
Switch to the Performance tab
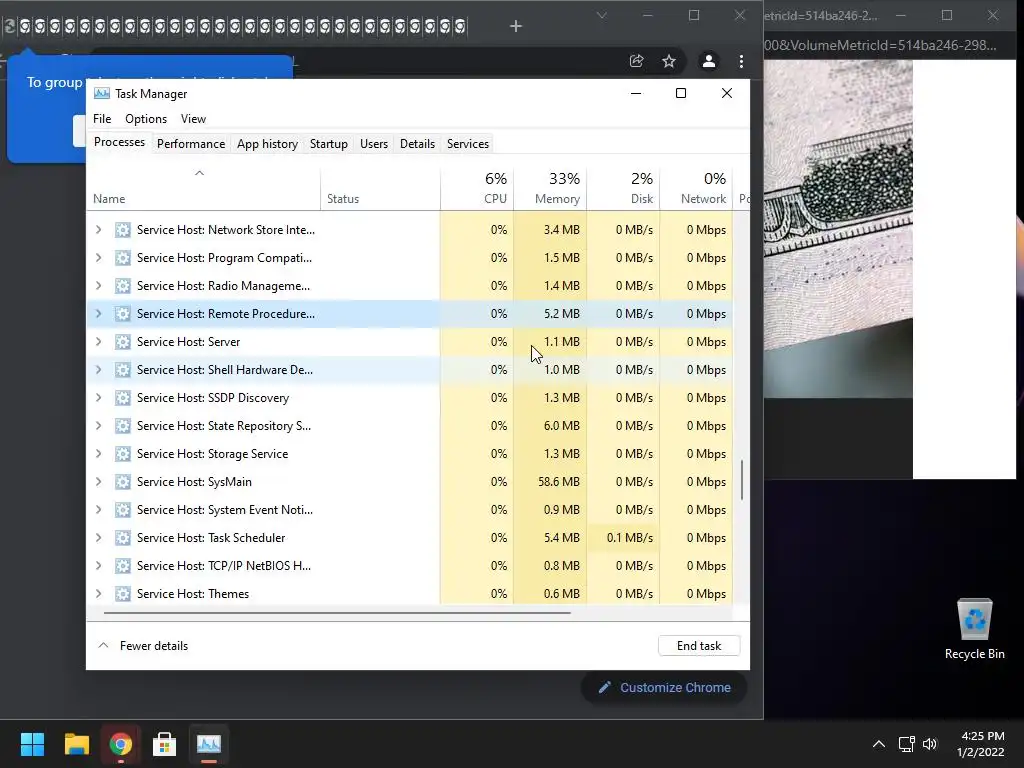191,144
